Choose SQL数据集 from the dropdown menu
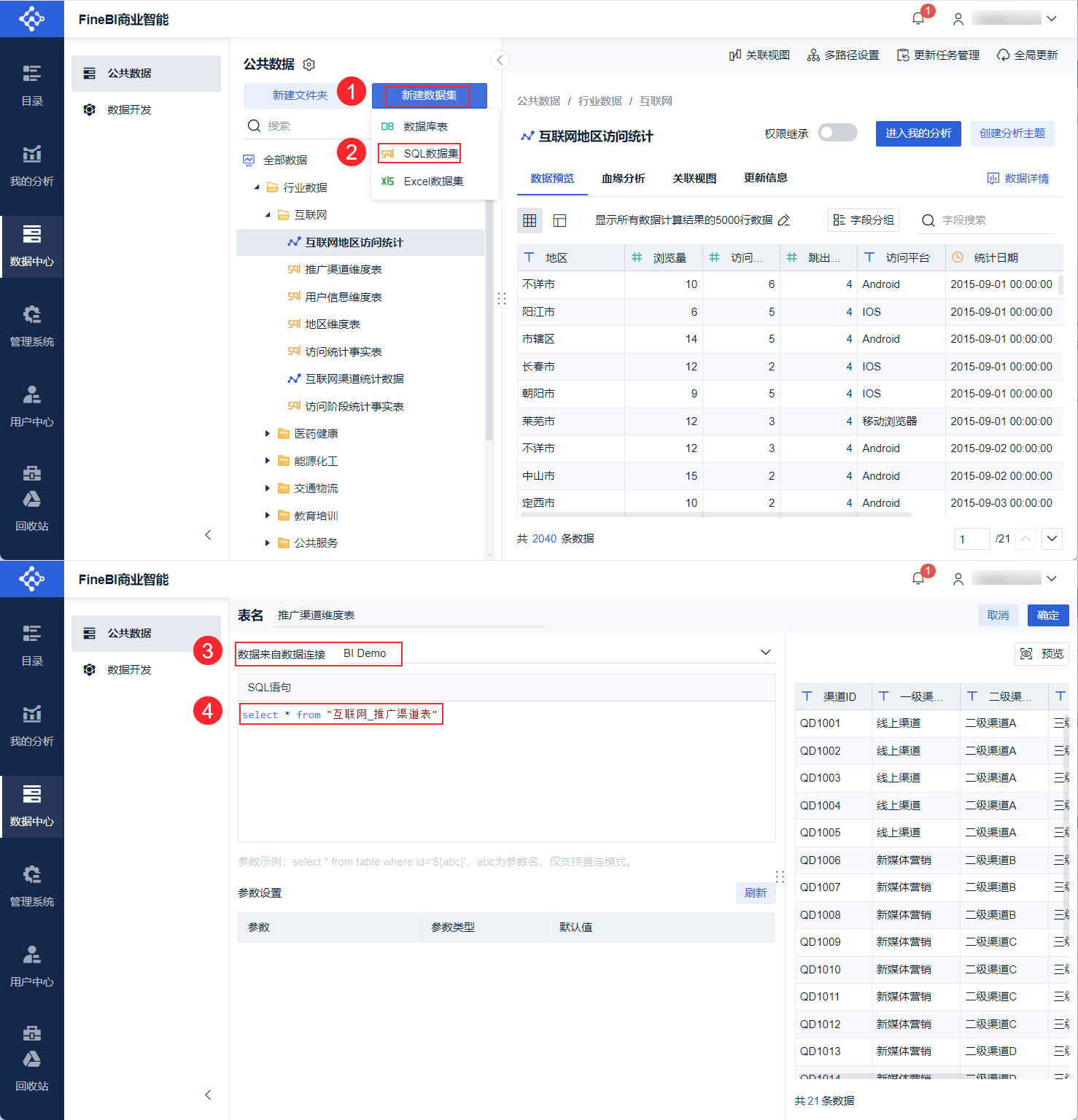This screenshot has width=1078, height=1120. coord(421,154)
